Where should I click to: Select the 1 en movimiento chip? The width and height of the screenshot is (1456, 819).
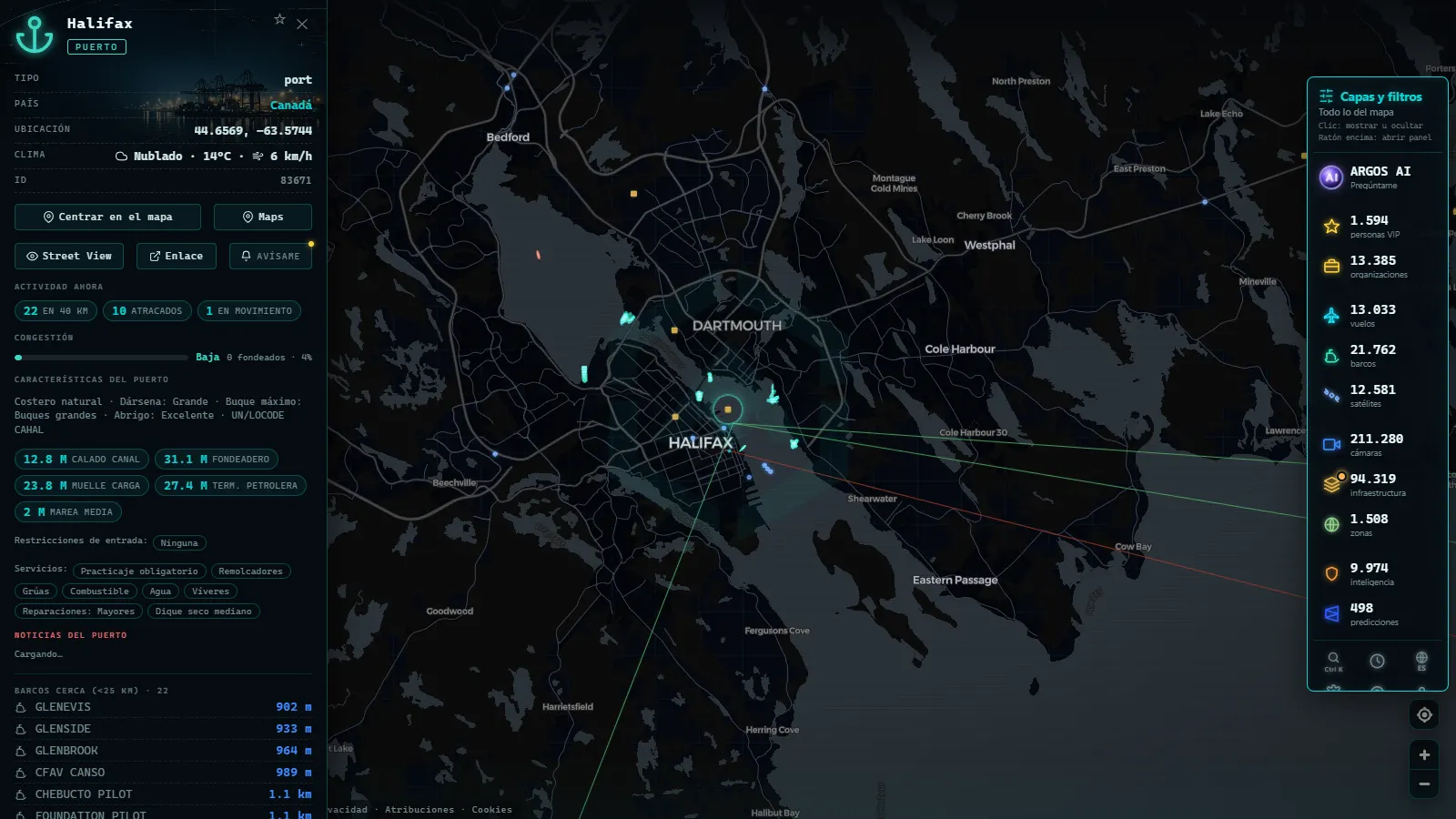pyautogui.click(x=248, y=310)
